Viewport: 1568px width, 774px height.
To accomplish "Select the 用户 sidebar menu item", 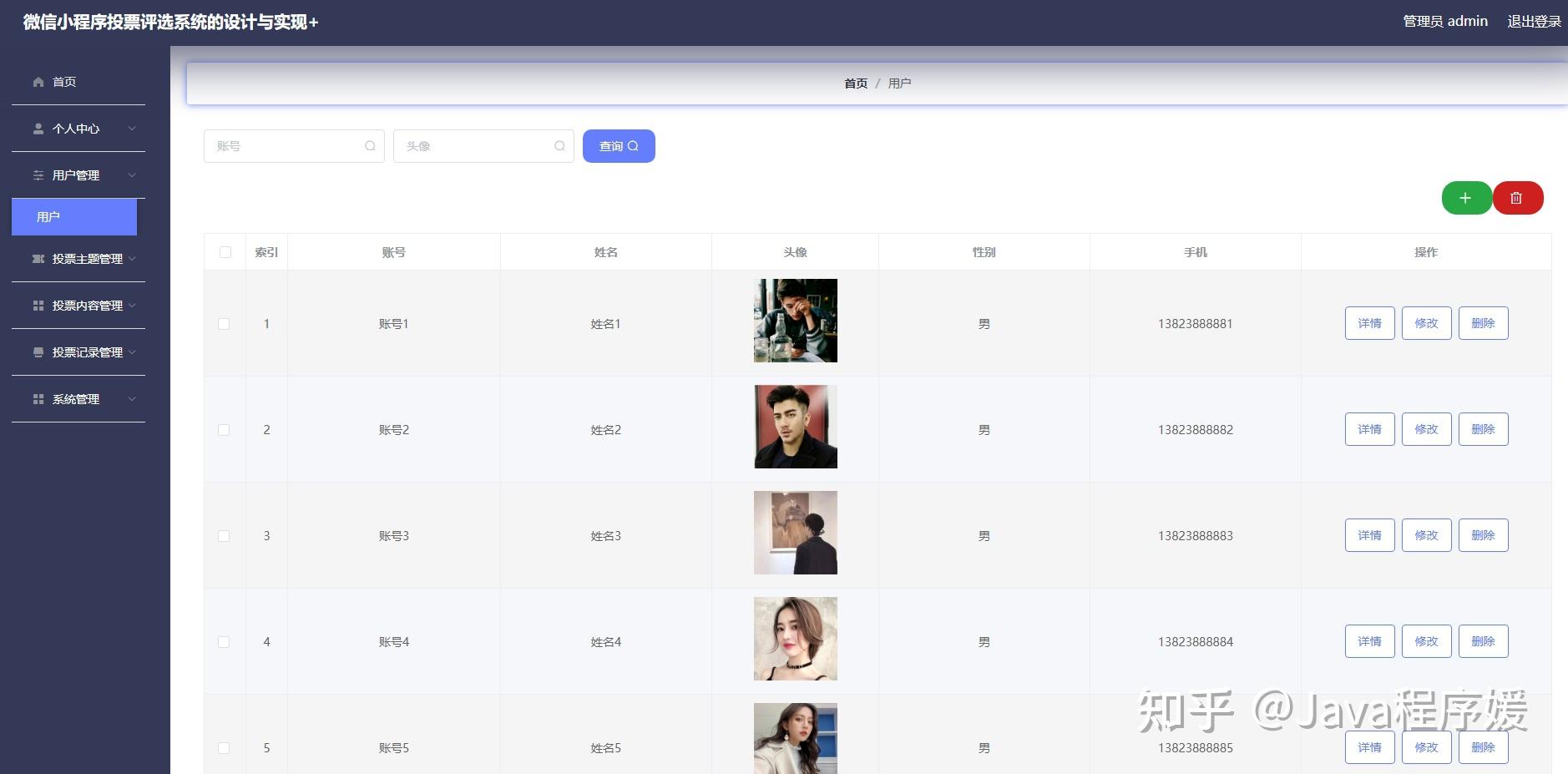I will click(x=74, y=216).
